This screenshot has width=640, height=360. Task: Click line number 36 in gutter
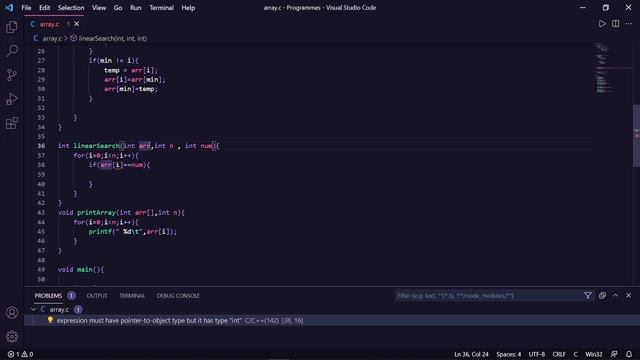tap(41, 146)
